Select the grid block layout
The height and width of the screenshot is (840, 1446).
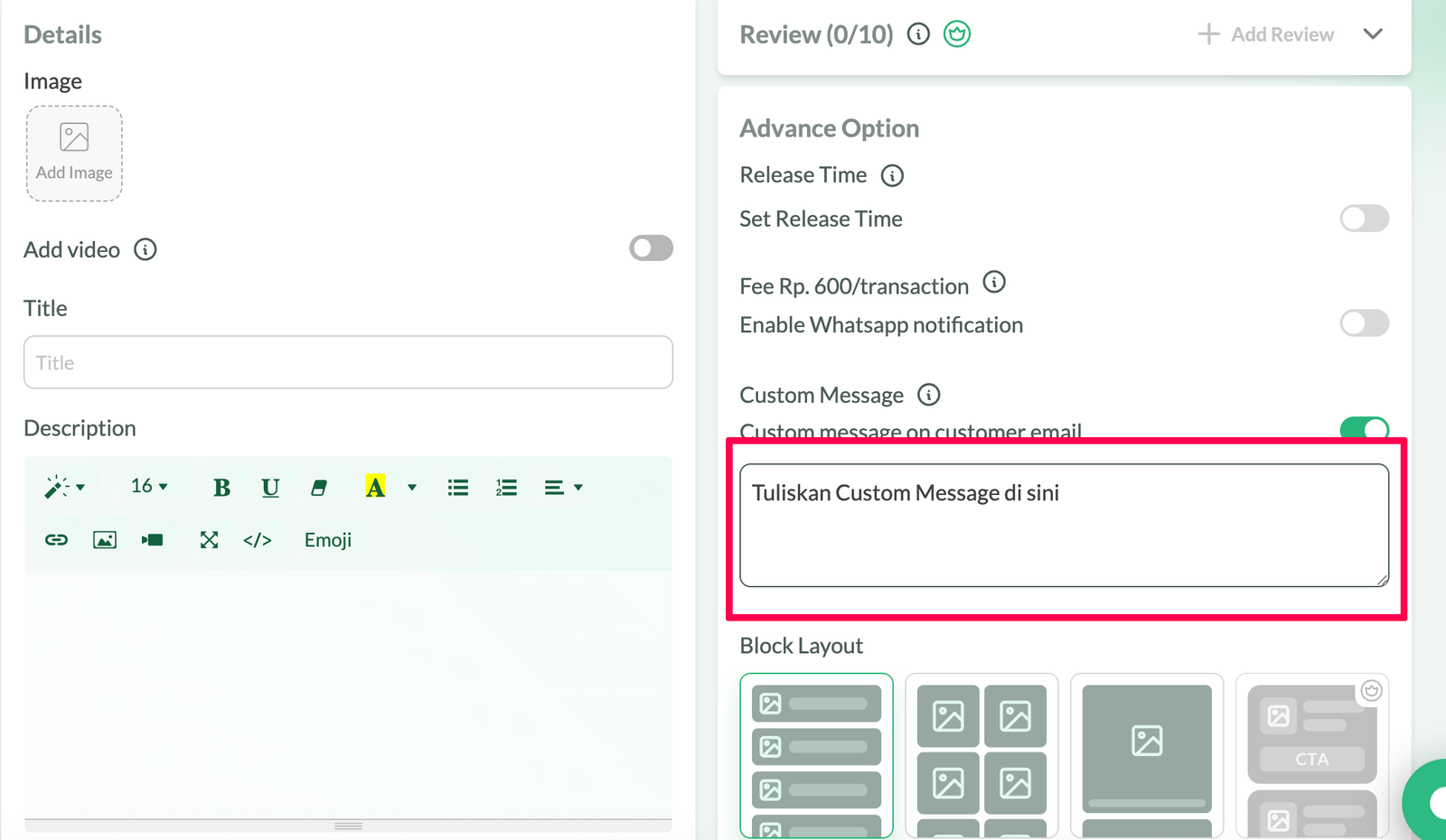981,755
